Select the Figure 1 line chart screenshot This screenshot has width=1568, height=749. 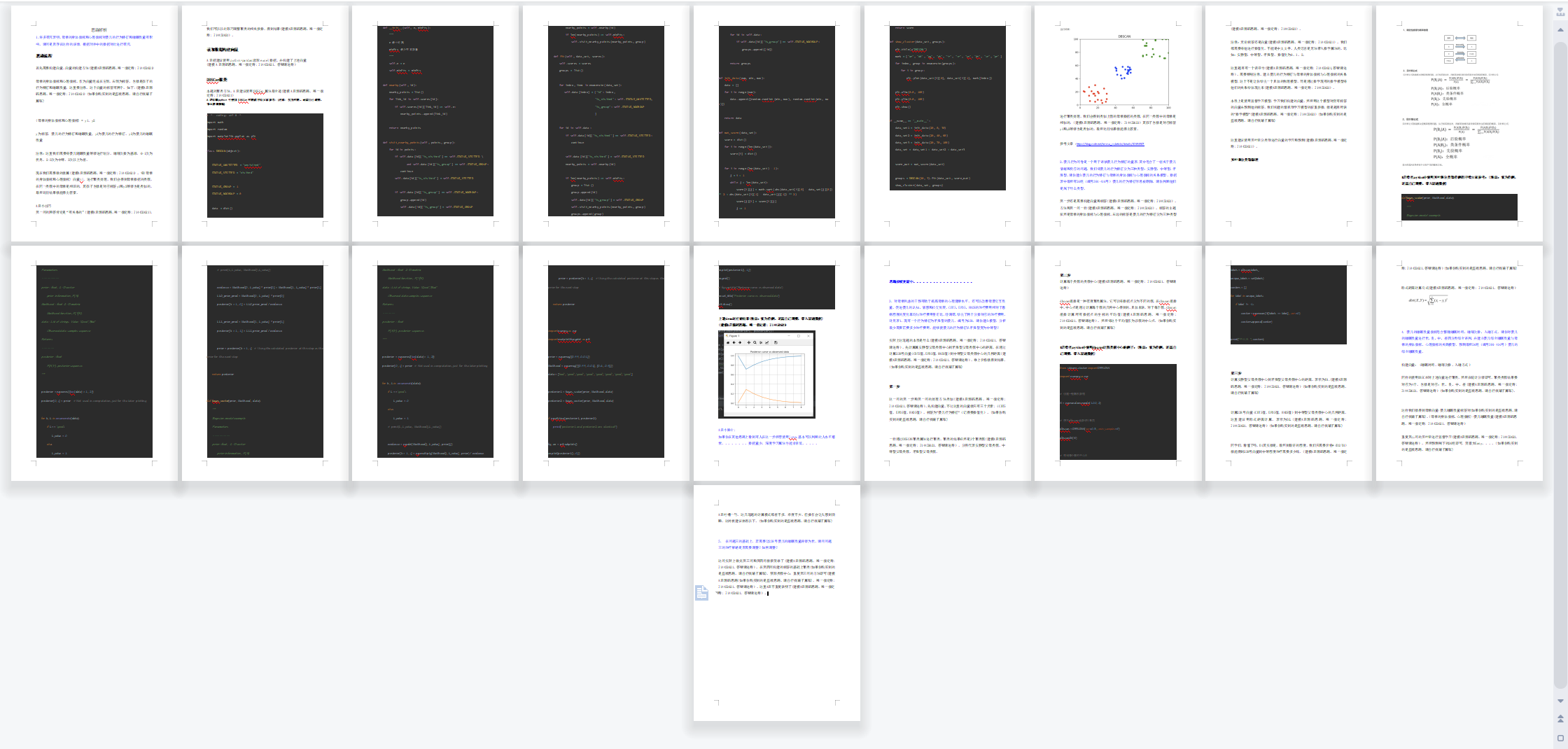tap(766, 374)
